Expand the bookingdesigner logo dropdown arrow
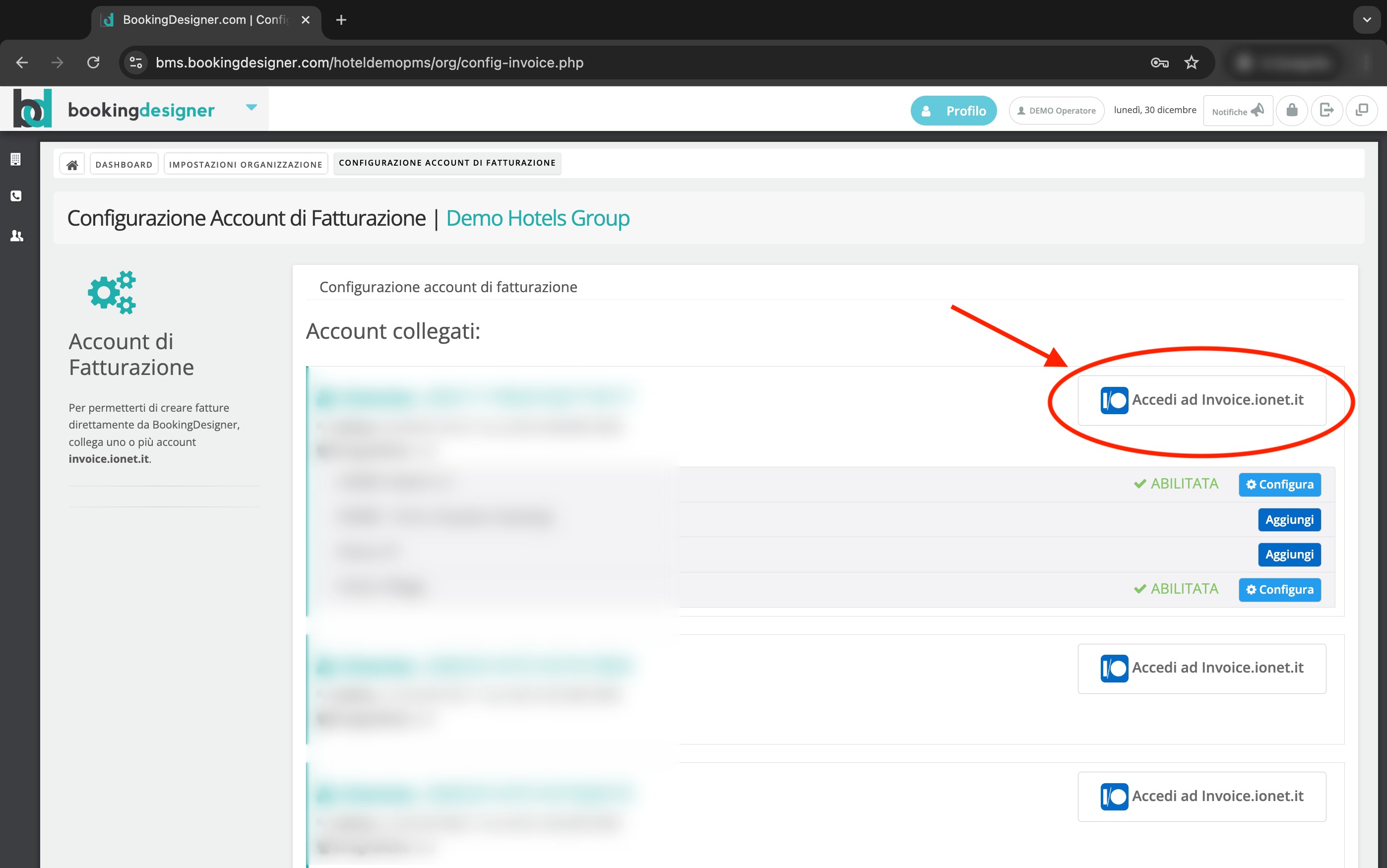Image resolution: width=1387 pixels, height=868 pixels. (x=251, y=107)
